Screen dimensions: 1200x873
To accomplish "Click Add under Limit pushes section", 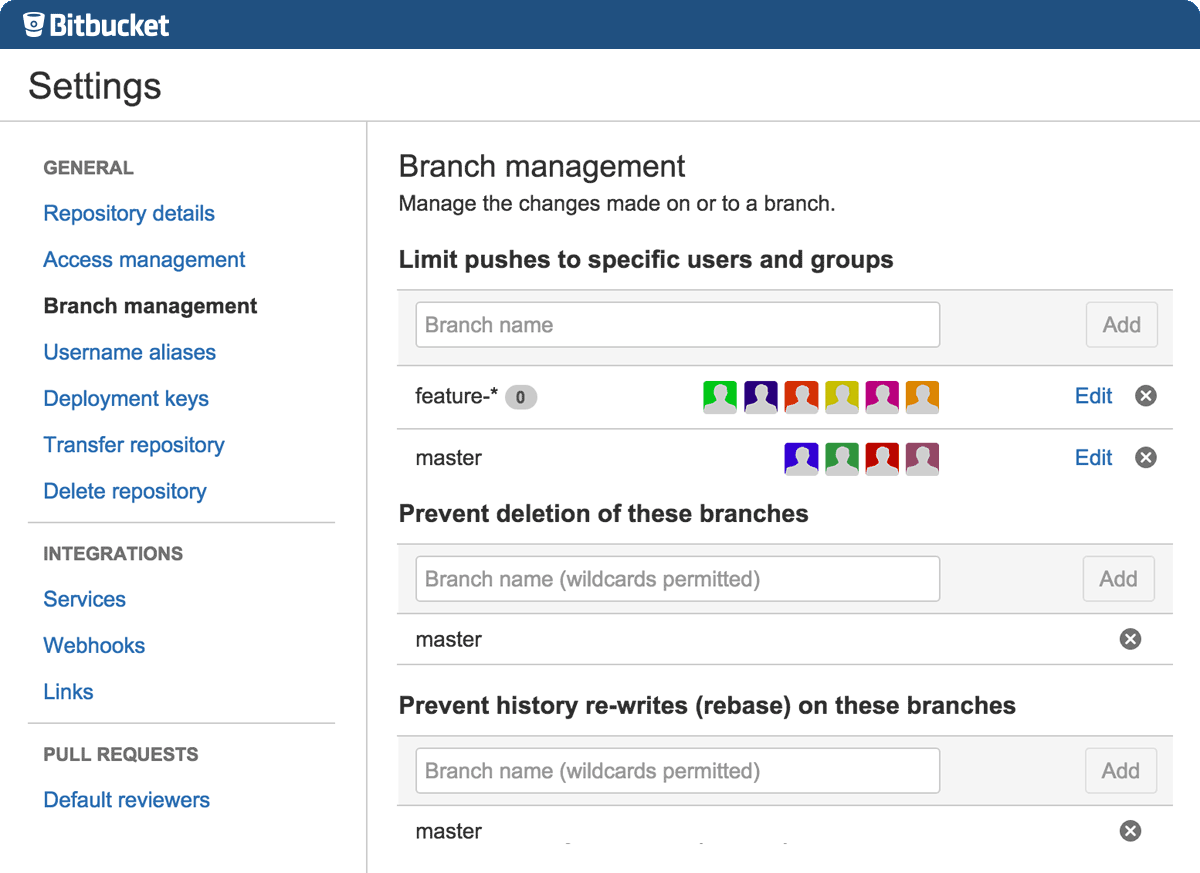I will pyautogui.click(x=1121, y=324).
